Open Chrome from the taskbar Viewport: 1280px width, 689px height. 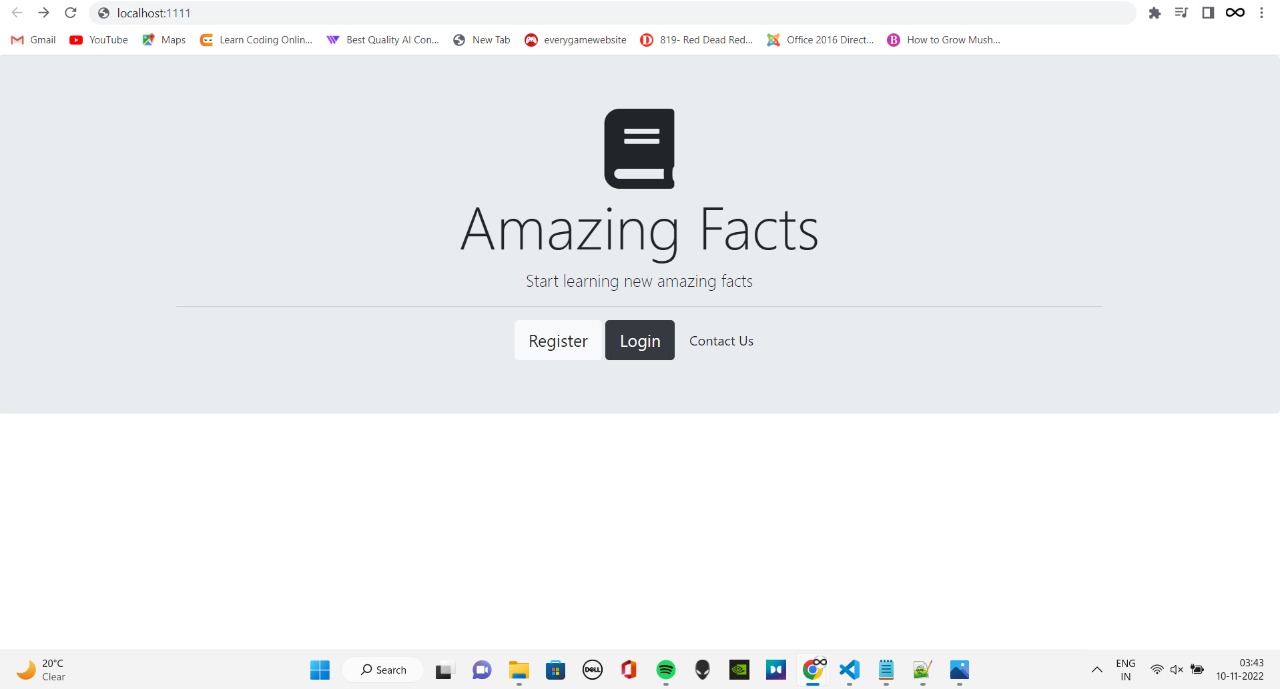pyautogui.click(x=813, y=670)
